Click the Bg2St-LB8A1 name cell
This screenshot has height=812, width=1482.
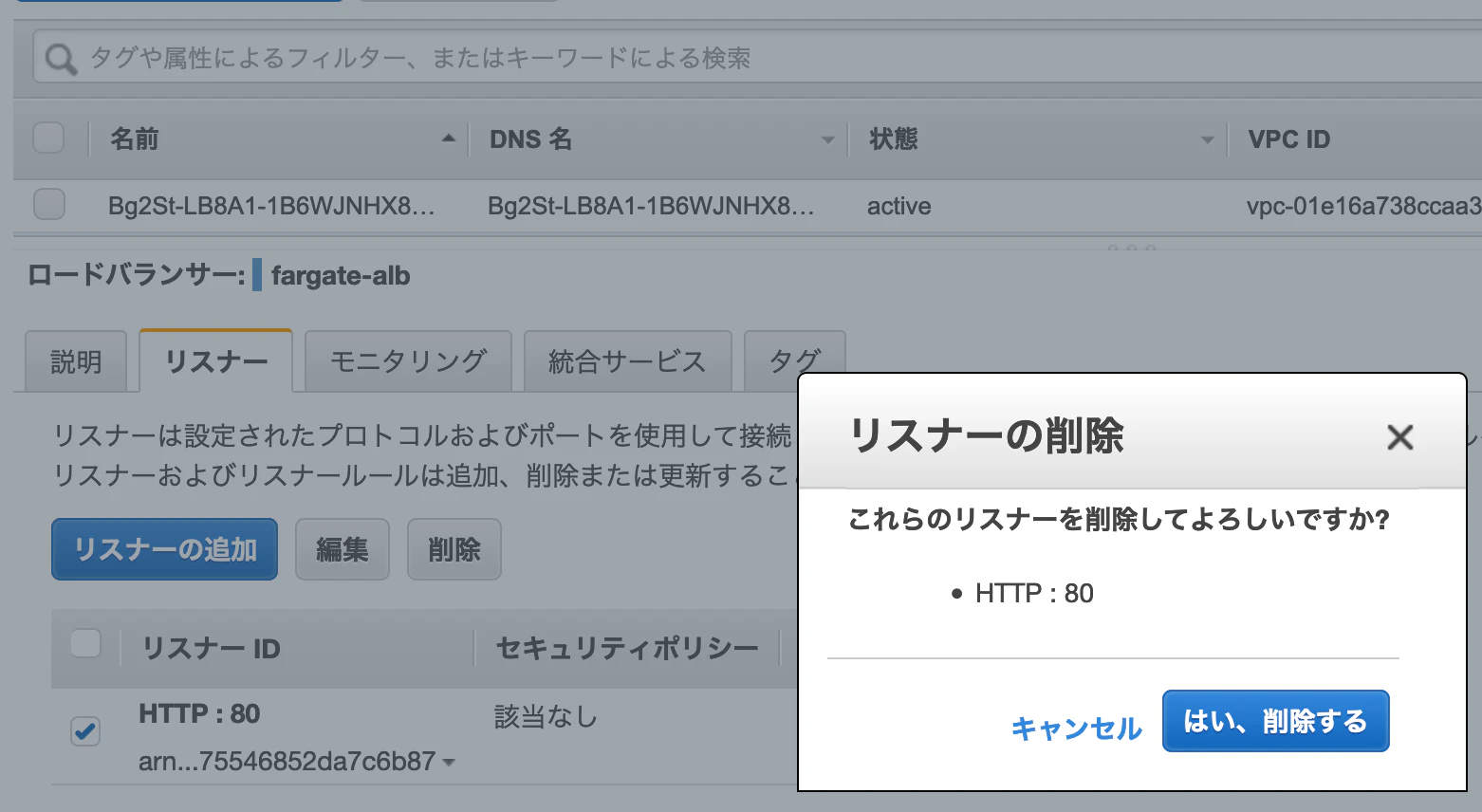pos(271,206)
